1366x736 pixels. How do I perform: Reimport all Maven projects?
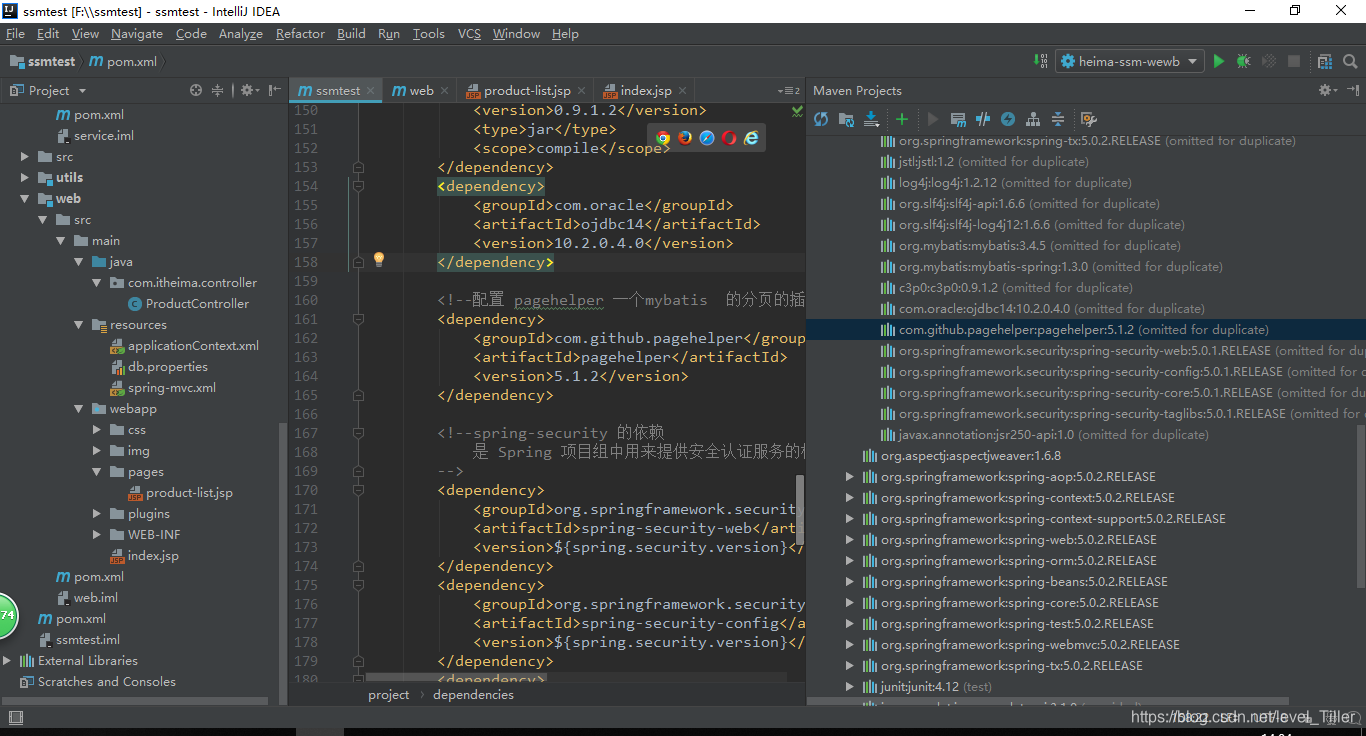pyautogui.click(x=821, y=119)
